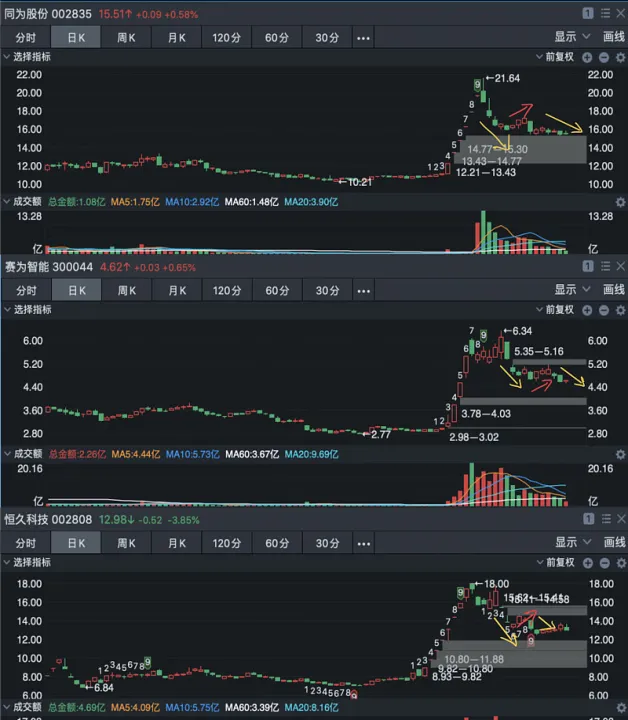Zoom out 恒久科技 chart with minus icon
The image size is (628, 720).
(x=604, y=563)
